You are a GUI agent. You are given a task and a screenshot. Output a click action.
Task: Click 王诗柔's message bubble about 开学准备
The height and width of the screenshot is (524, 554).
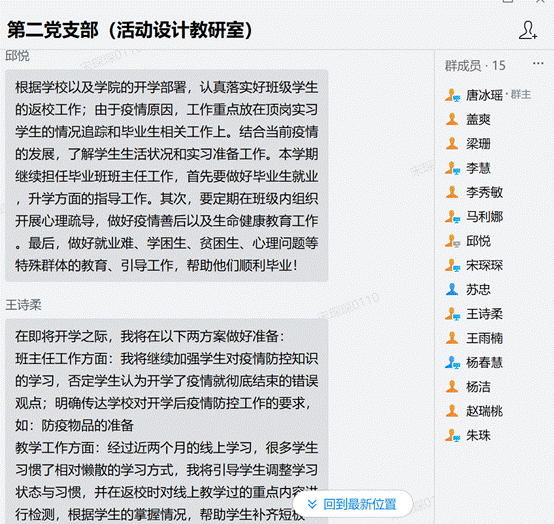[167, 421]
